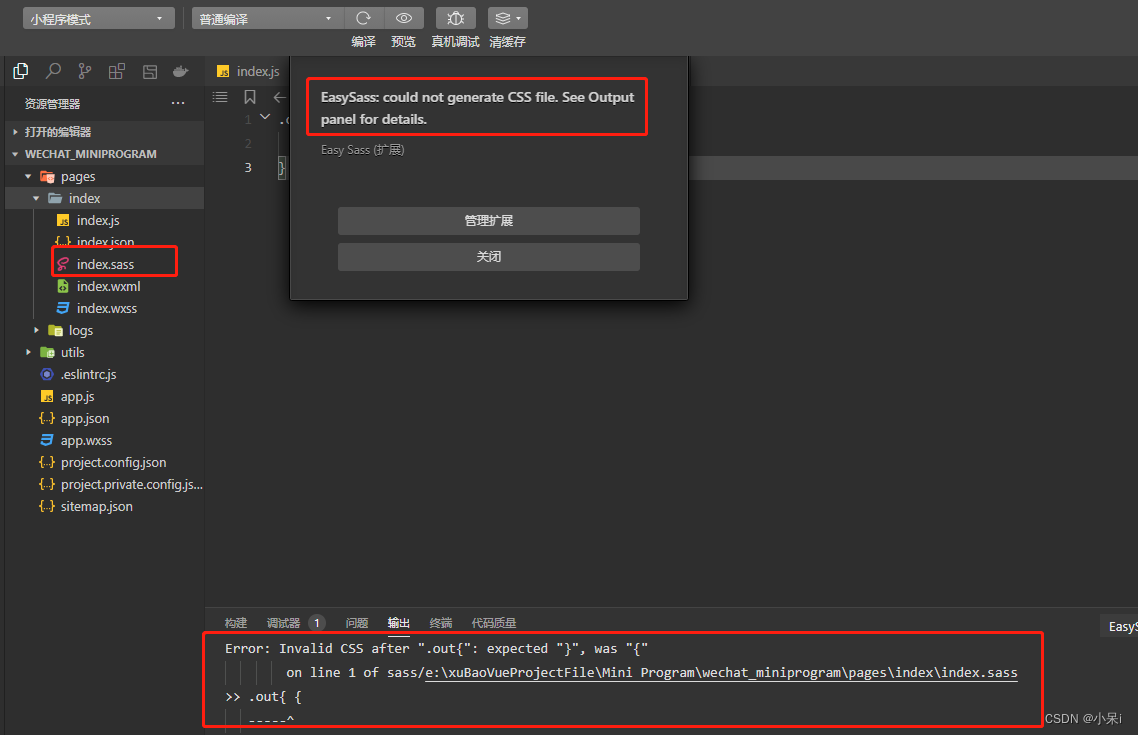Open the 普通编译 compile mode dropdown
1138x735 pixels.
pos(267,17)
